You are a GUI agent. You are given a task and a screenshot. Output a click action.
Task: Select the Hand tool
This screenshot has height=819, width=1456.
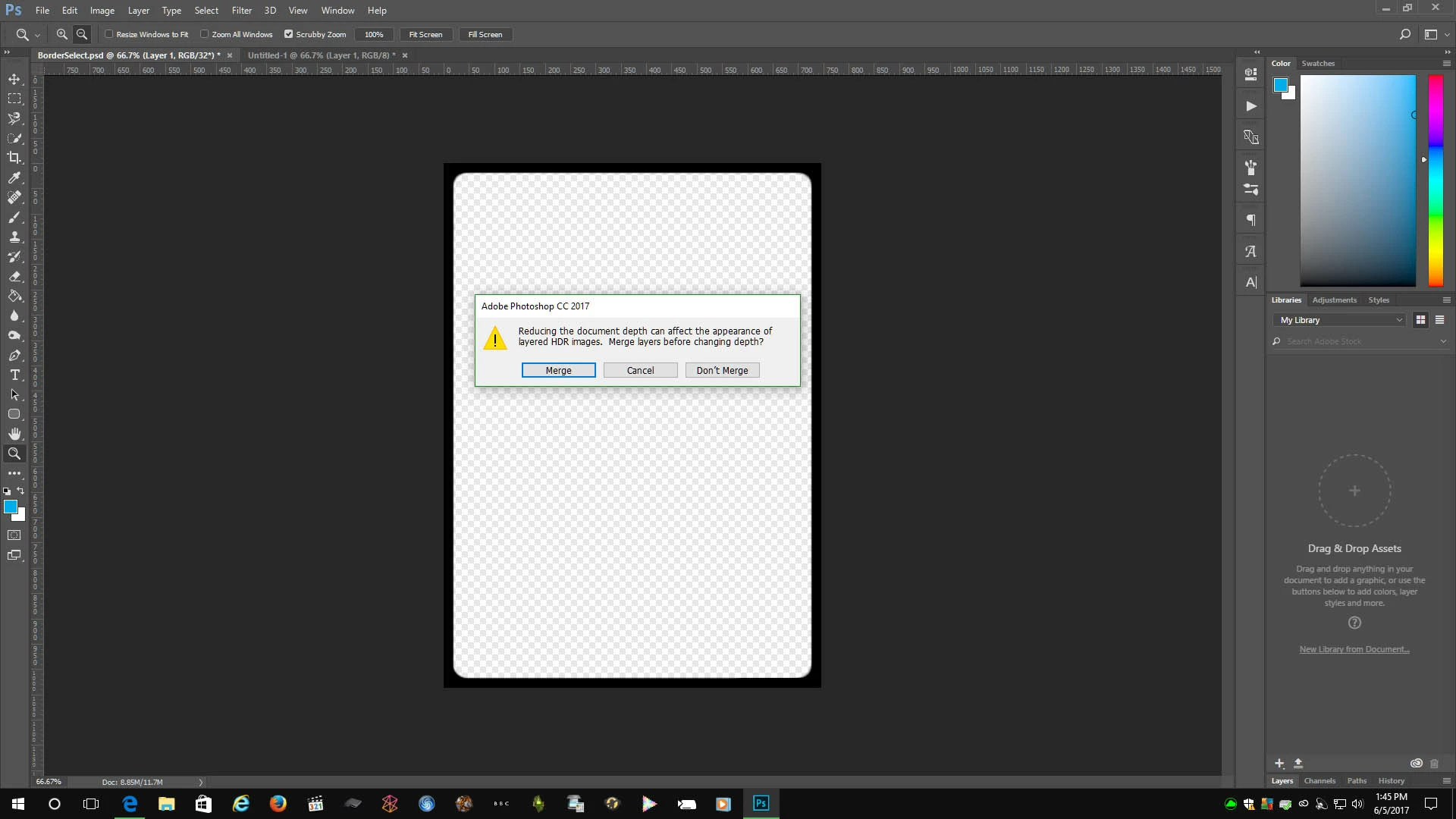click(x=14, y=434)
